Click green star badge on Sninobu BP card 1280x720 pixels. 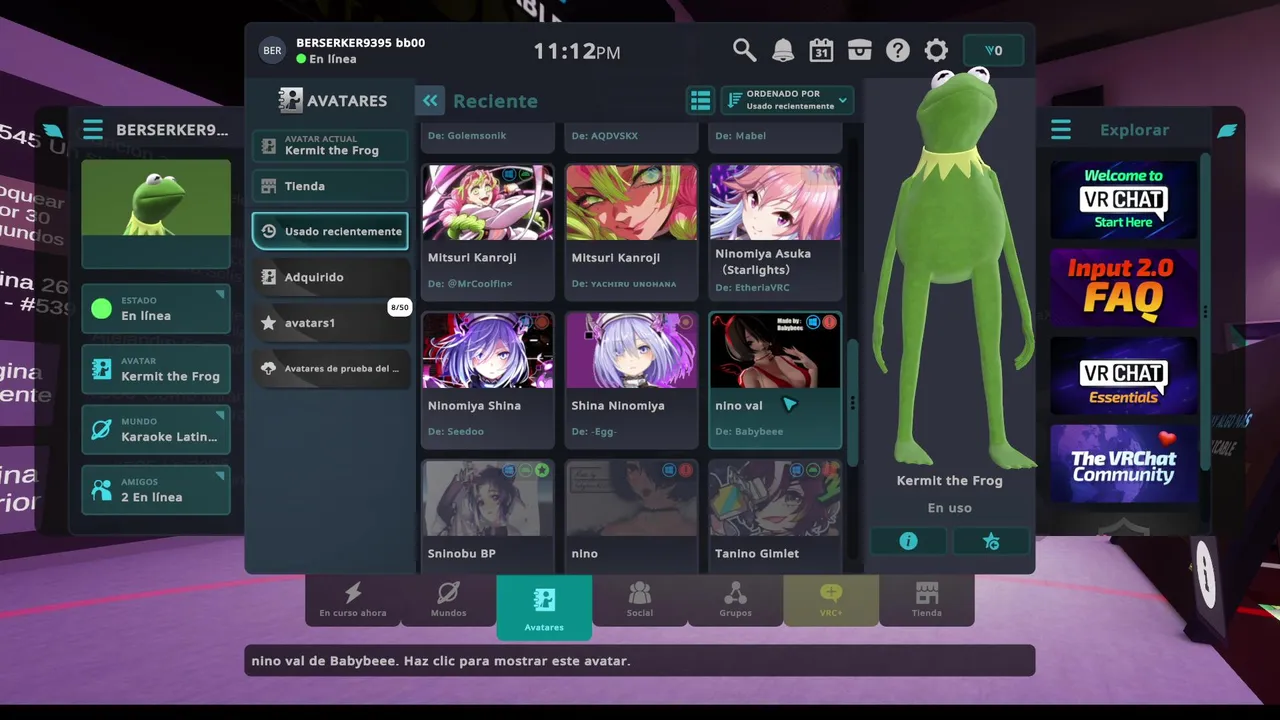[542, 470]
